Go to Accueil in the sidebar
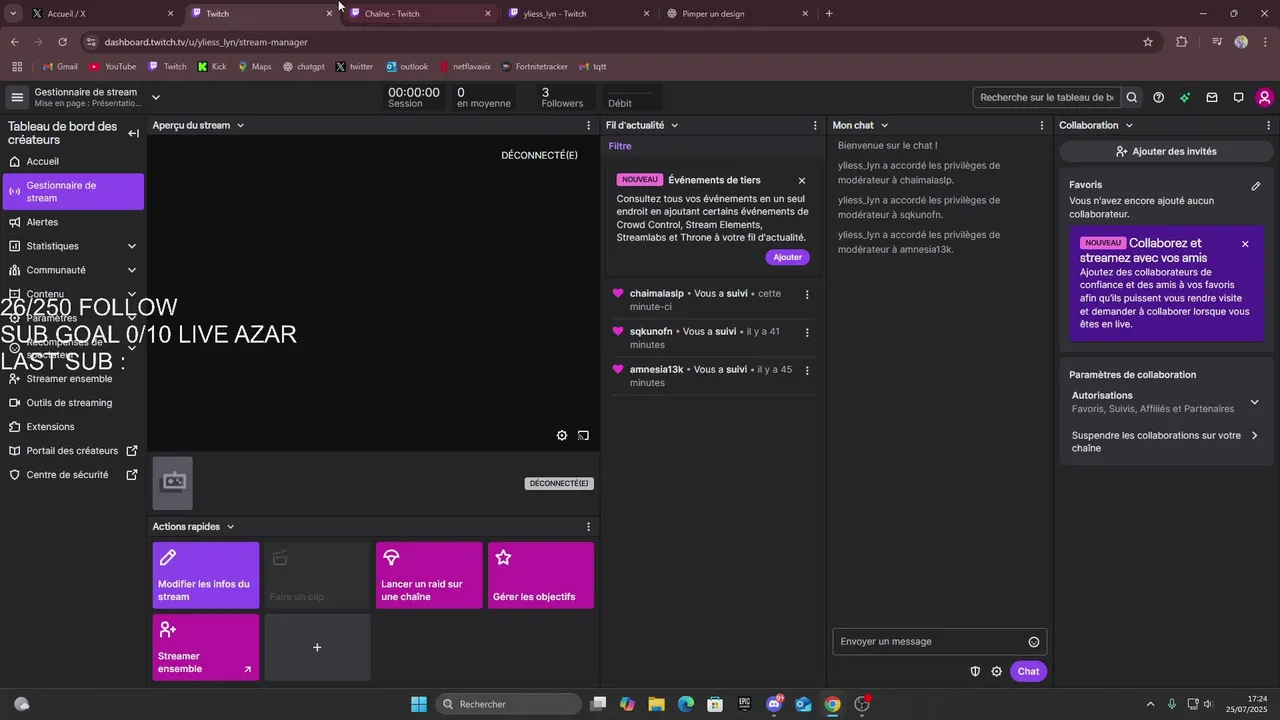 point(73,161)
